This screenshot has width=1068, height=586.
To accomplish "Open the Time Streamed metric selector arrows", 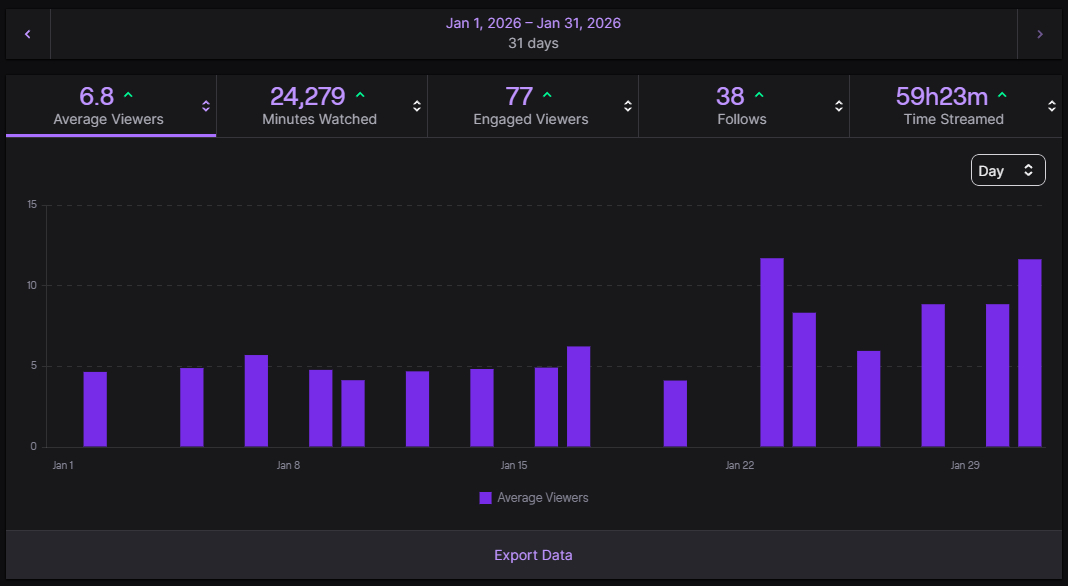I will pos(1051,106).
